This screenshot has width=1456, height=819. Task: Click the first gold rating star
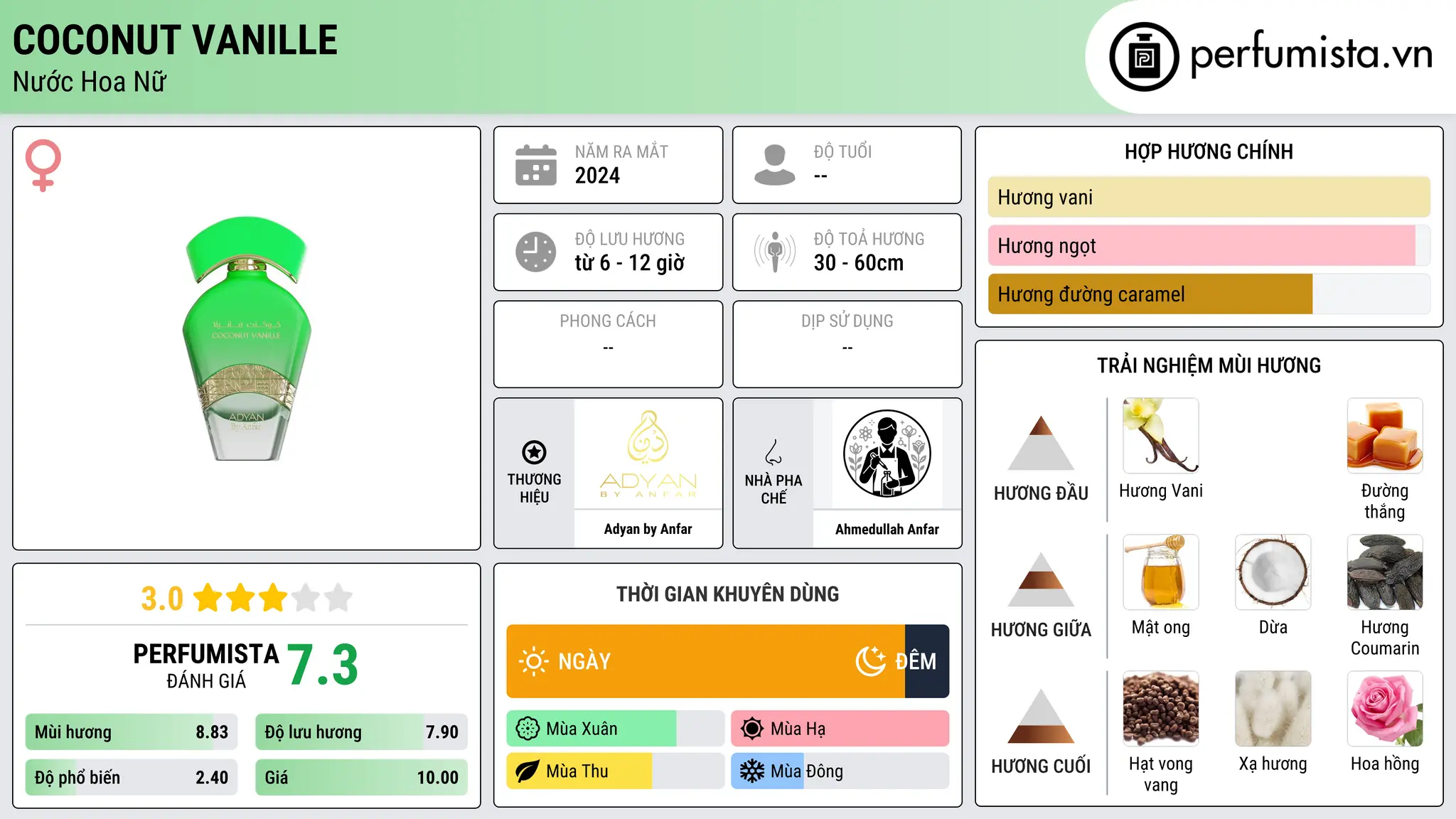click(208, 598)
